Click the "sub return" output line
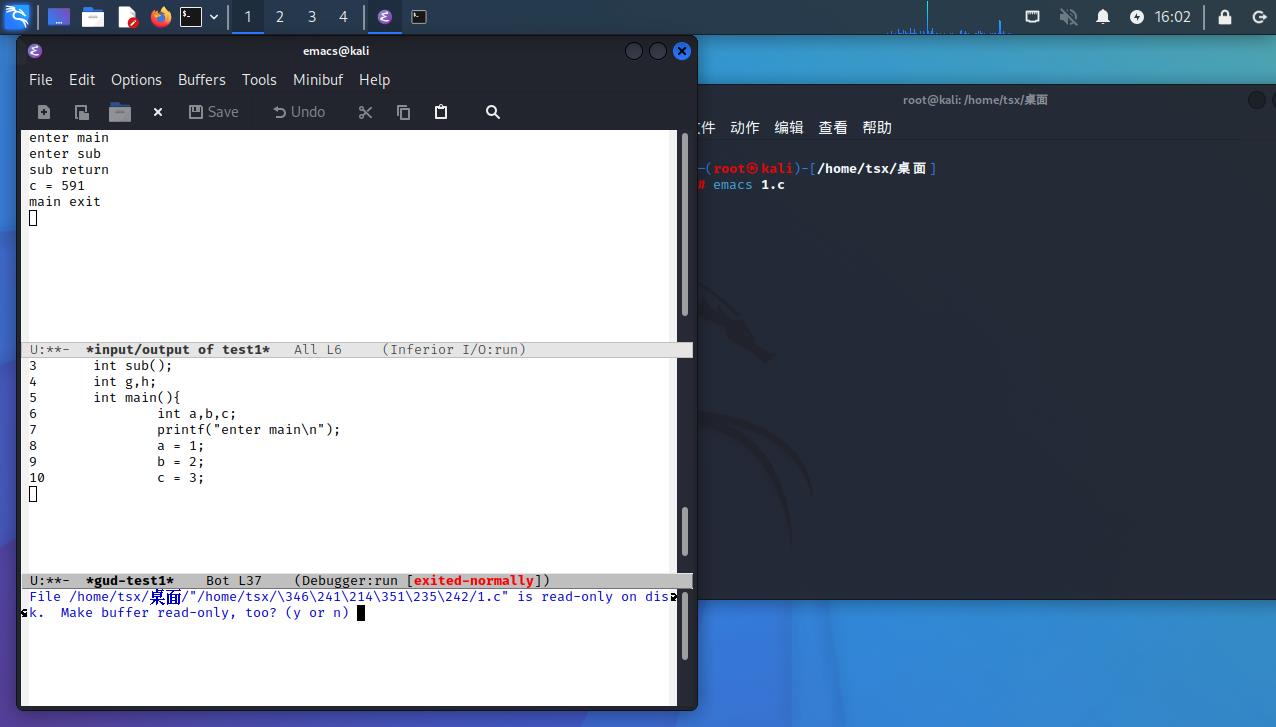The width and height of the screenshot is (1276, 727). pyautogui.click(x=69, y=170)
